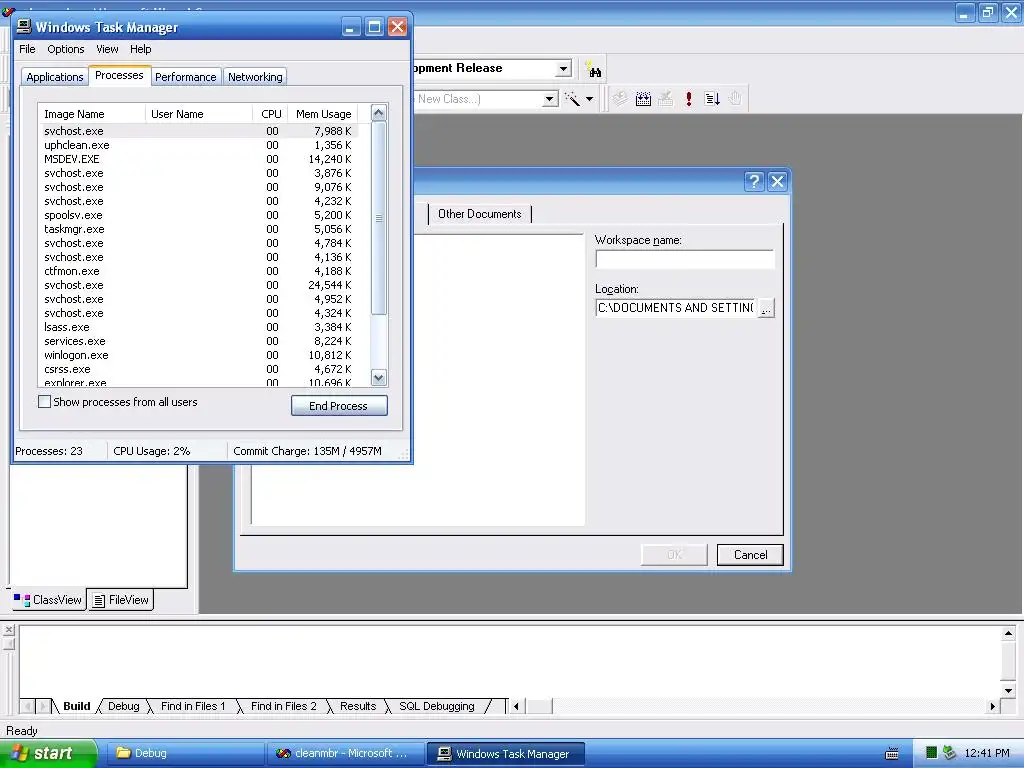Switch to the FileView tab
Screen dimensions: 1024x768
[x=121, y=600]
